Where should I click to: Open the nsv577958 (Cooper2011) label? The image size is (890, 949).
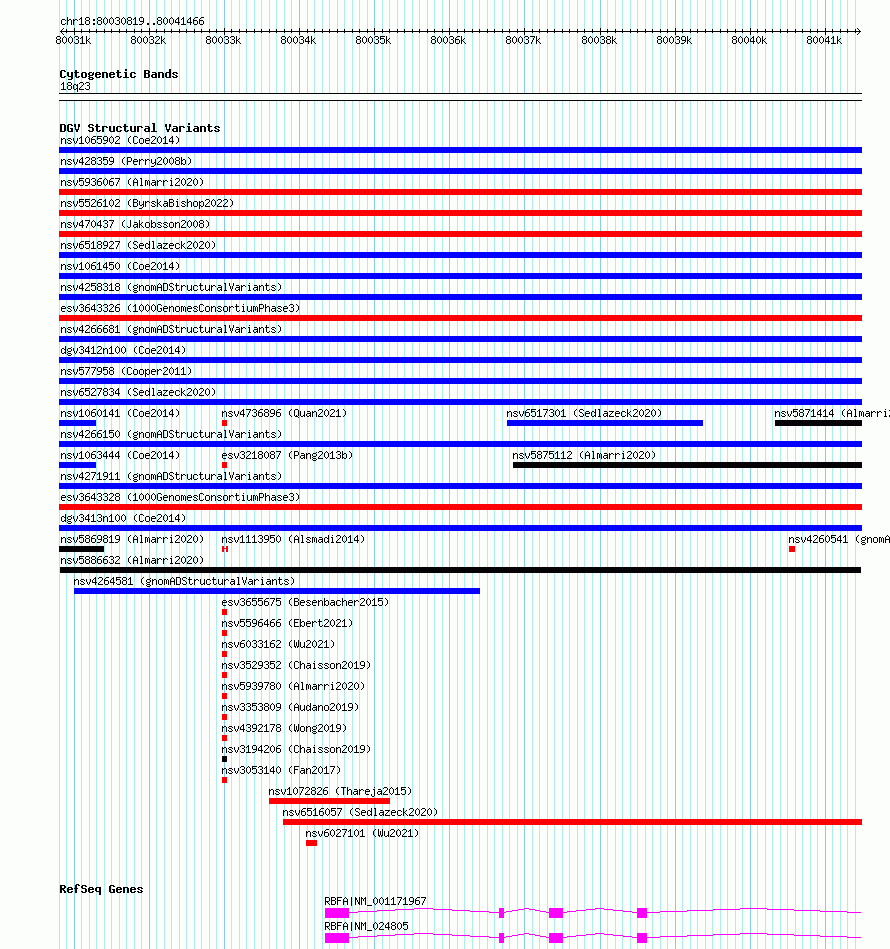point(126,372)
